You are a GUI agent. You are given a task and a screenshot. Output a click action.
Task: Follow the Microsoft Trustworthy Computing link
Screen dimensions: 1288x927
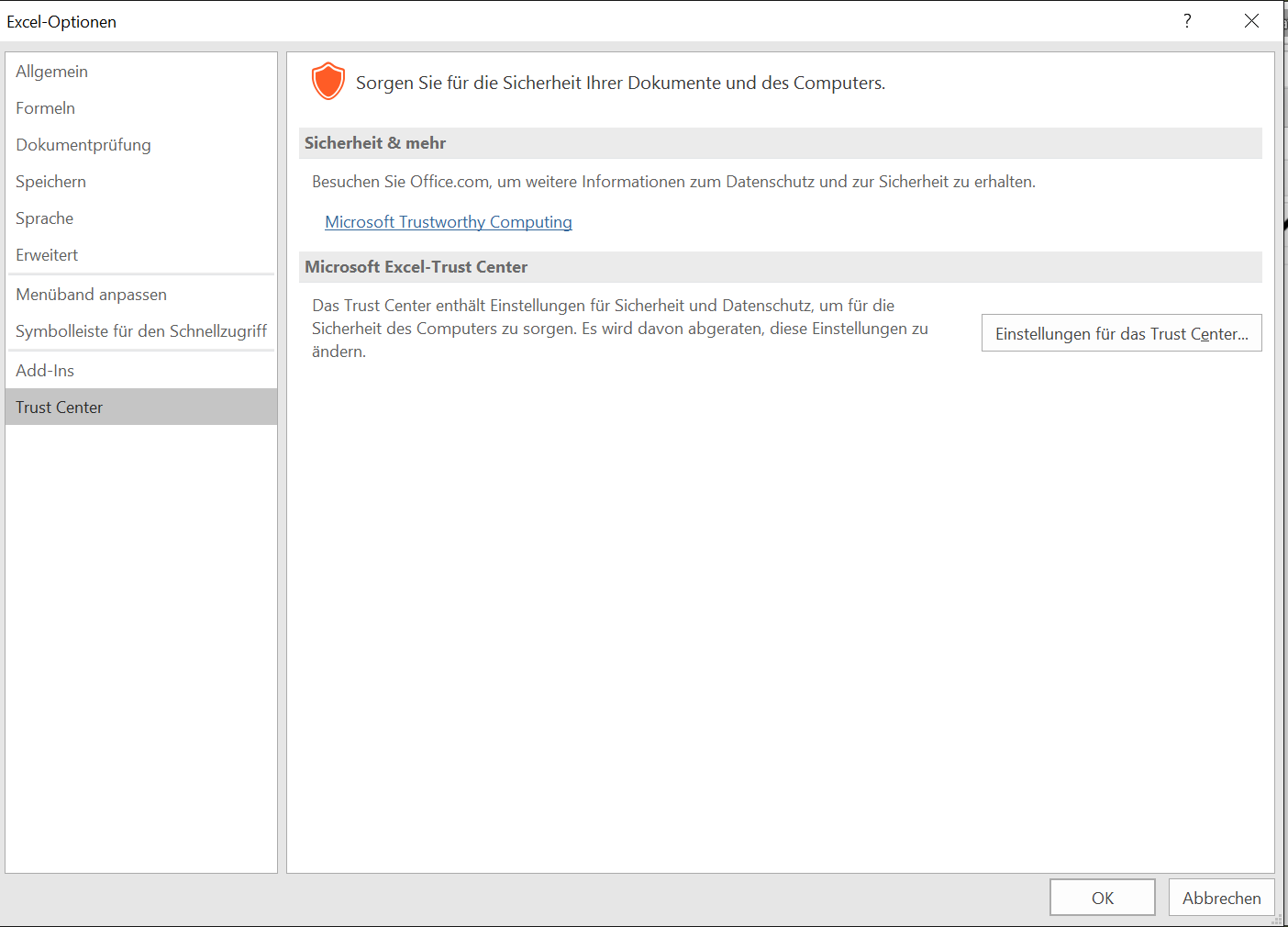pos(449,222)
